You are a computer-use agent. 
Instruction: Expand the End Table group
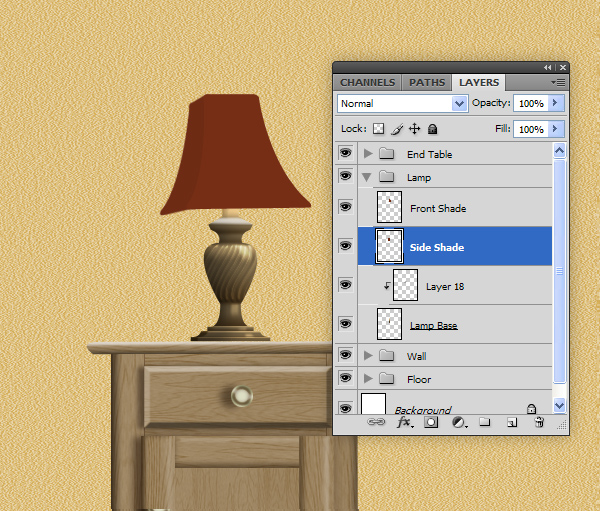click(368, 154)
